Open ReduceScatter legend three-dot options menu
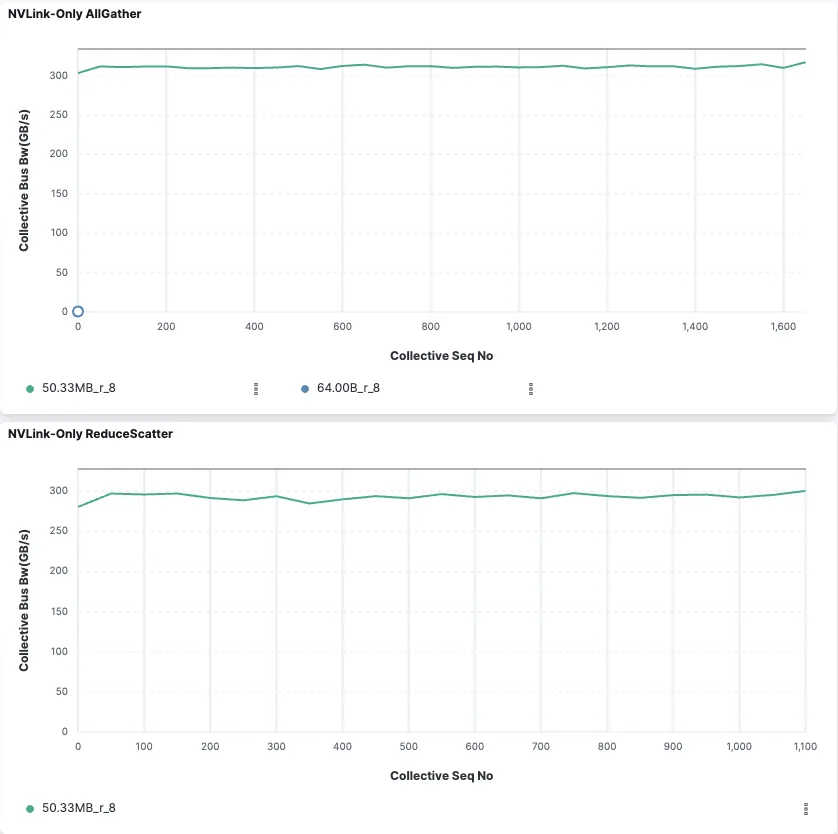Screen dimensions: 838x834 (805, 808)
